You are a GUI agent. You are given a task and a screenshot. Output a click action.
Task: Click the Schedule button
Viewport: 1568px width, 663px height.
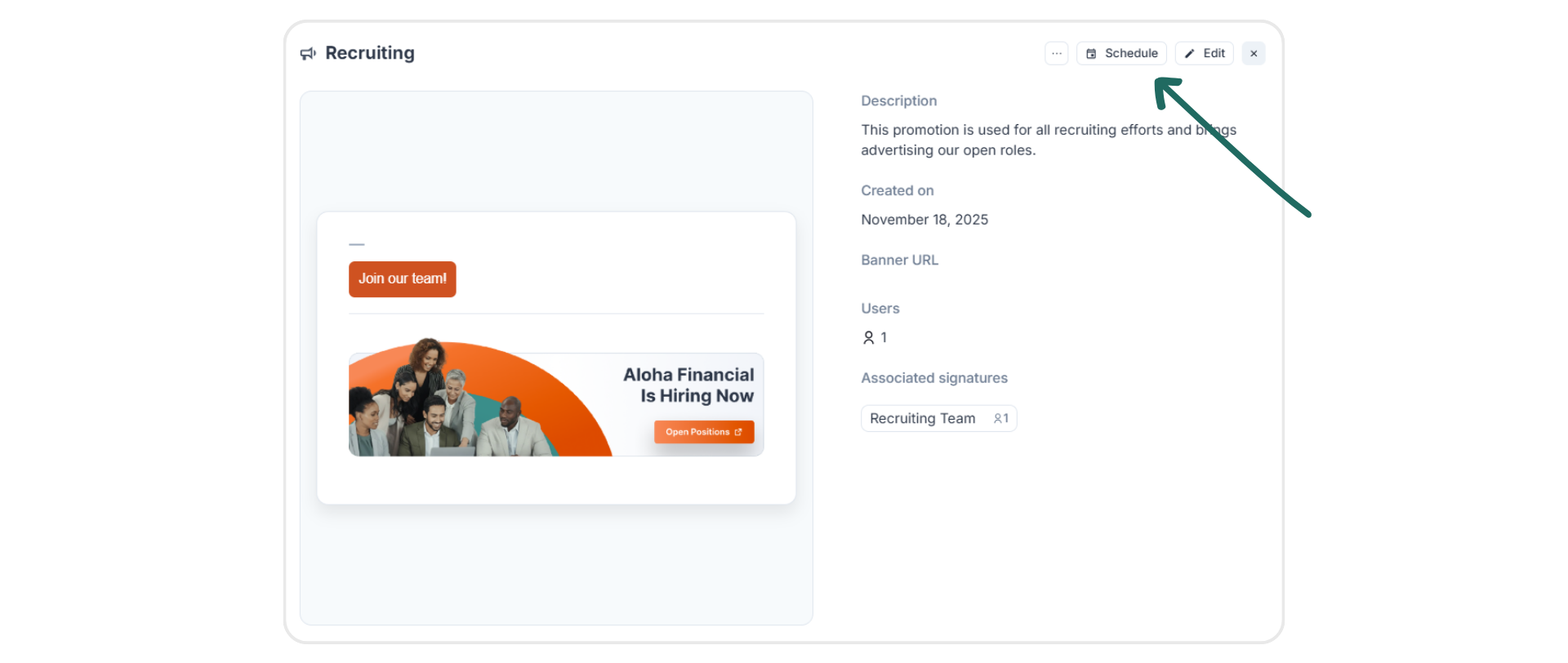[1121, 53]
